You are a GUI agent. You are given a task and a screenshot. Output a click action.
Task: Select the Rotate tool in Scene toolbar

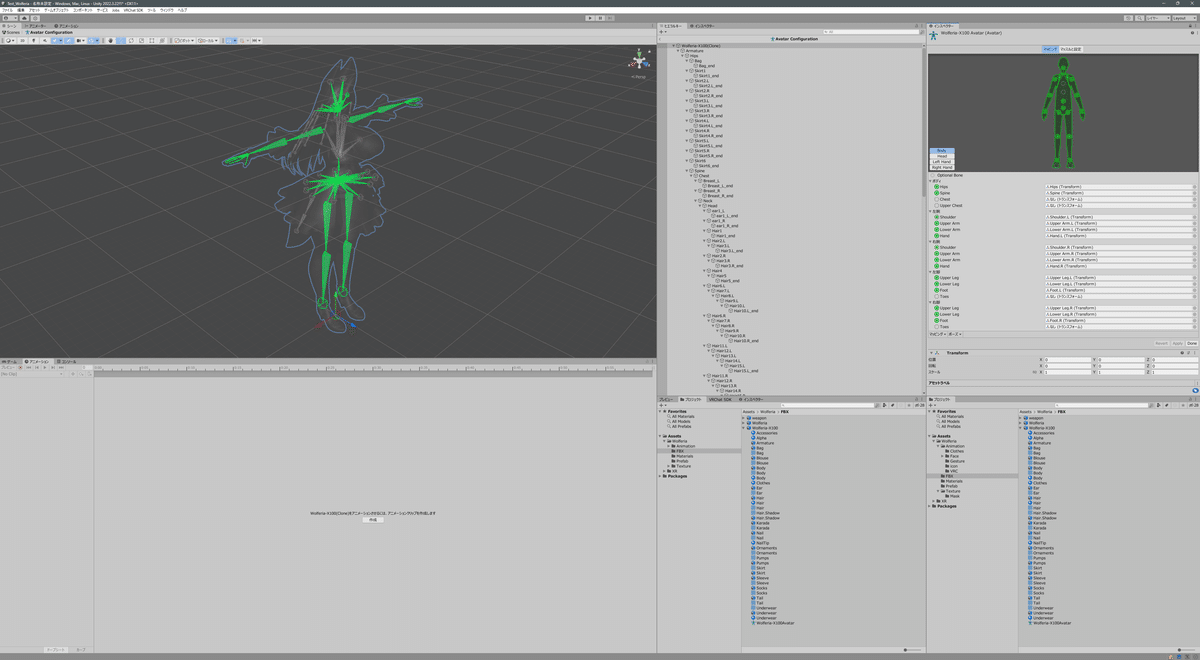[131, 40]
